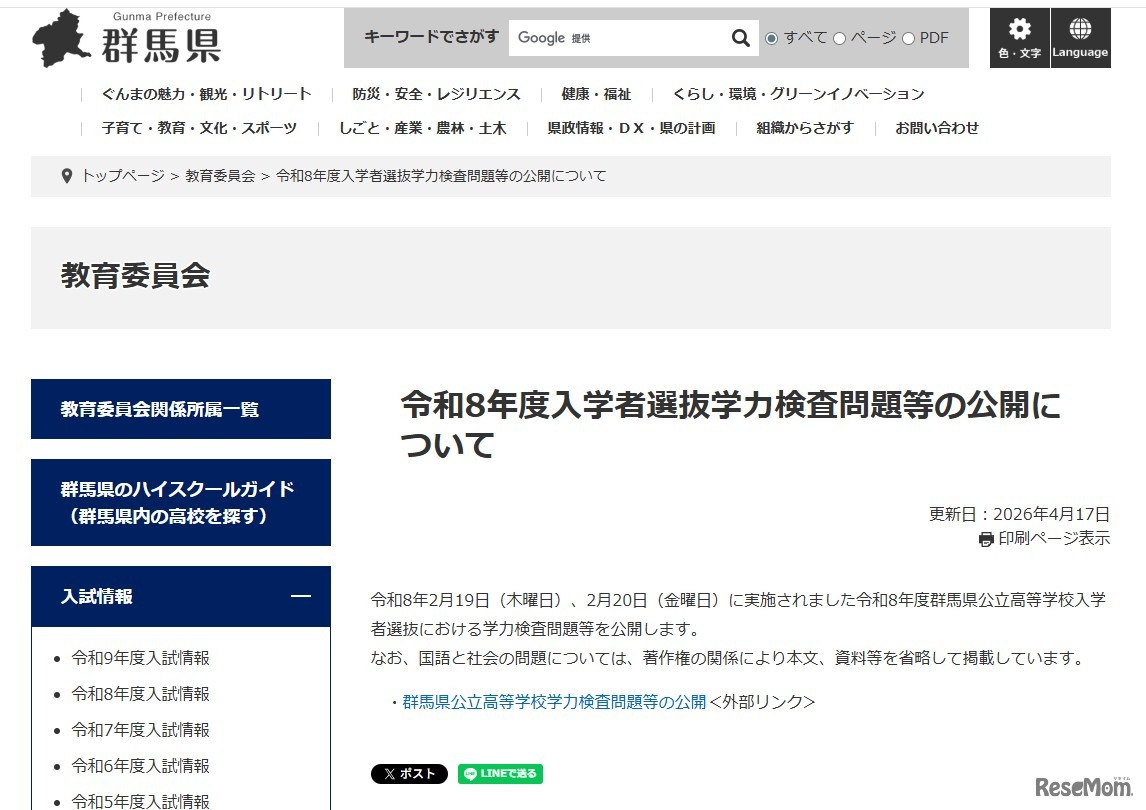The height and width of the screenshot is (810, 1146).
Task: Open the お問い合わせ menu item
Action: [x=936, y=128]
